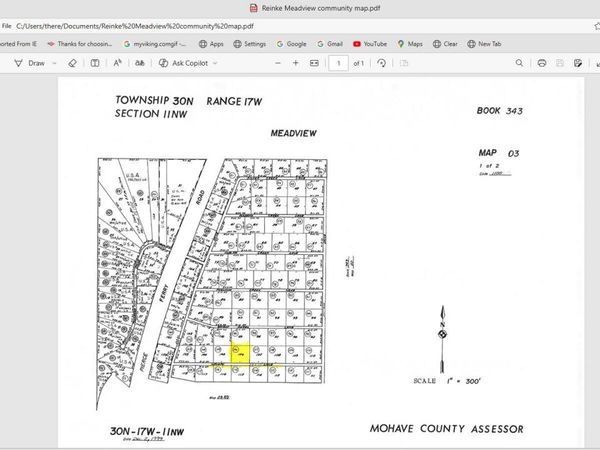This screenshot has width=600, height=450.
Task: Click the address bar URL
Action: (135, 26)
